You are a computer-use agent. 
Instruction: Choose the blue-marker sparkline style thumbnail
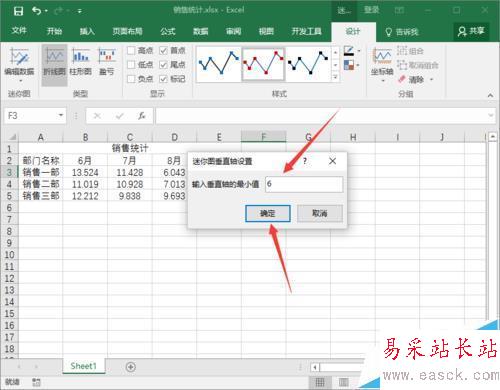[218, 64]
